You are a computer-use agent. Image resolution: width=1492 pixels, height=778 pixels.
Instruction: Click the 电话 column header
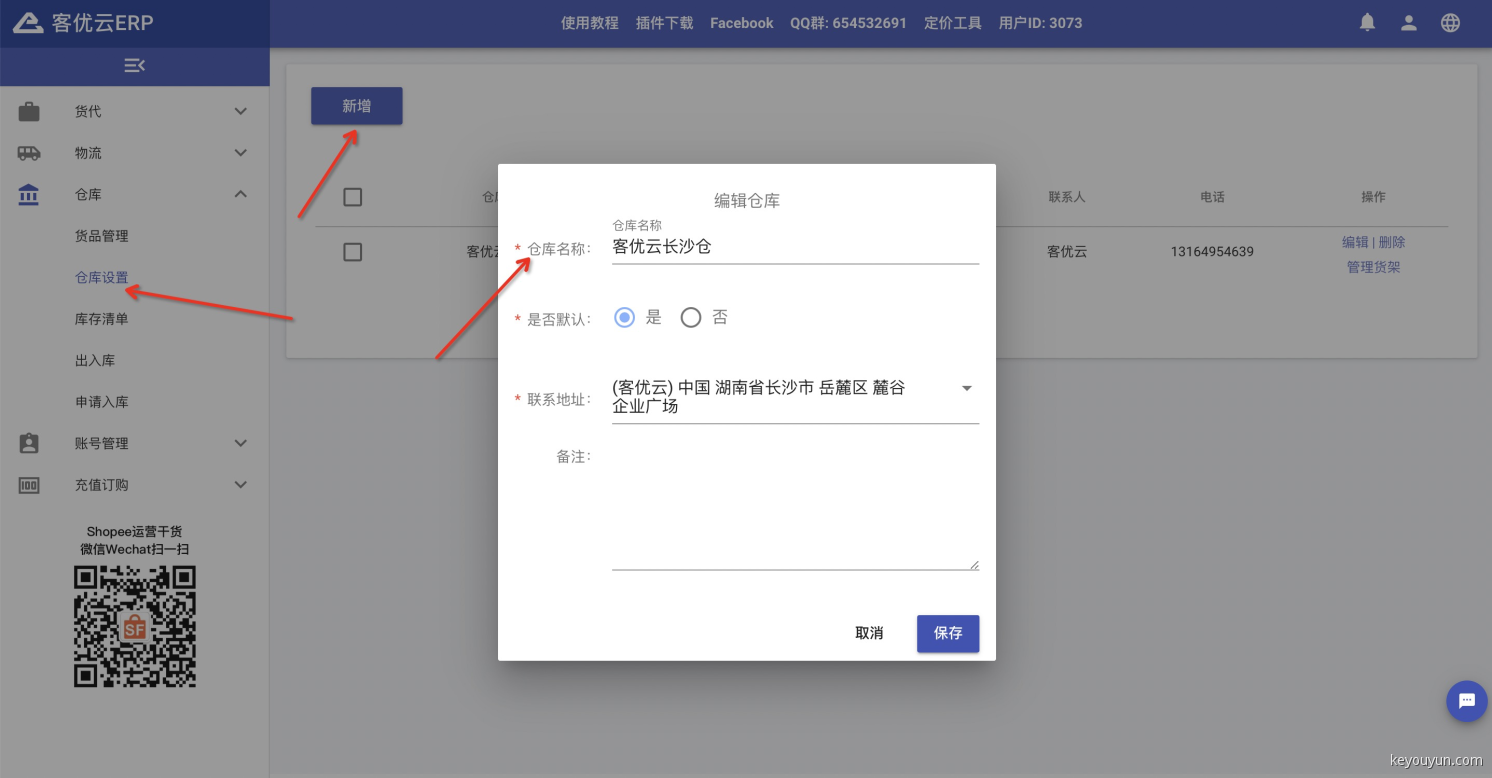click(1213, 197)
